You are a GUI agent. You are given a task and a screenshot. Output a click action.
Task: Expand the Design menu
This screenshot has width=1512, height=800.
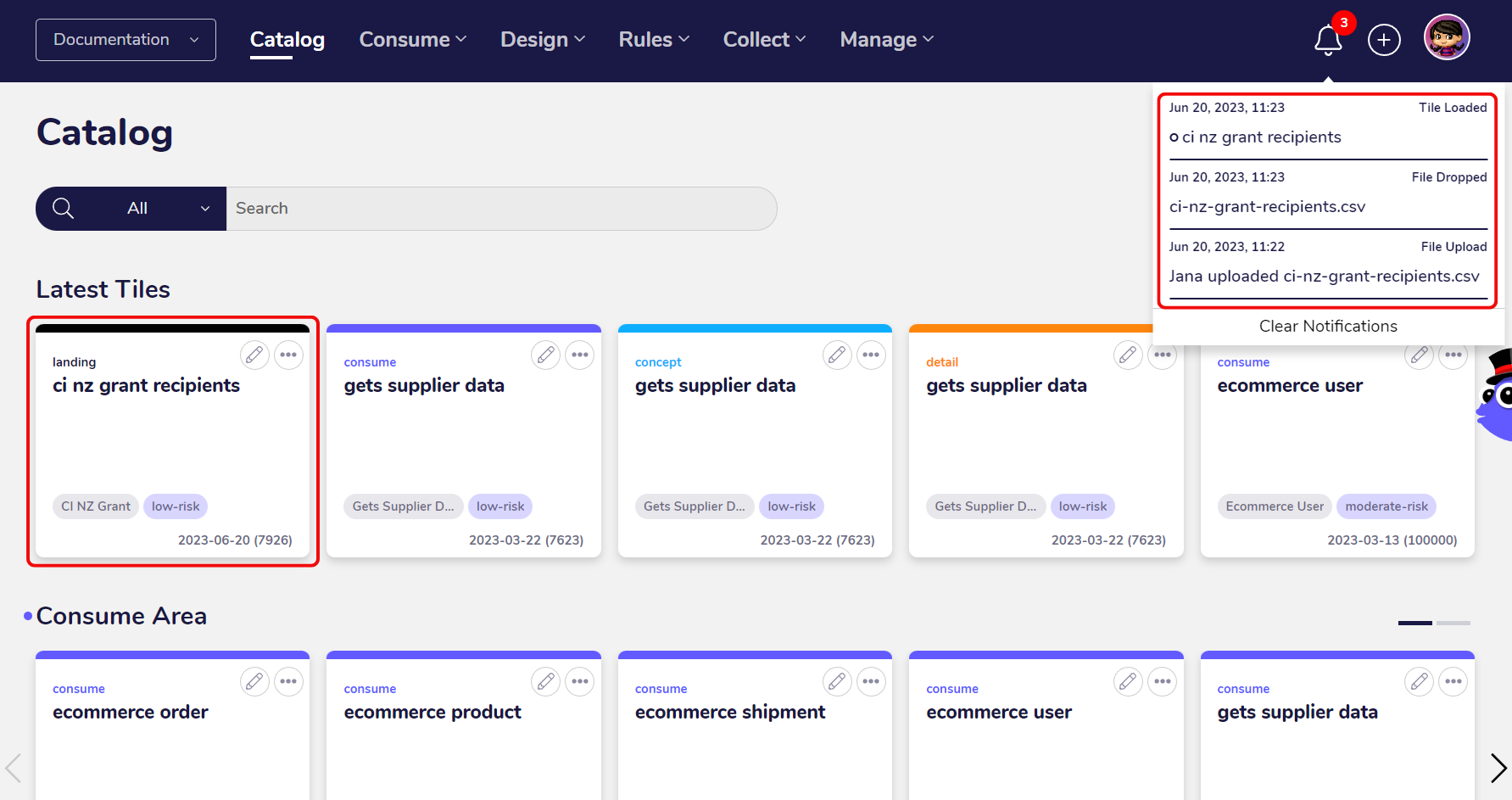point(543,40)
